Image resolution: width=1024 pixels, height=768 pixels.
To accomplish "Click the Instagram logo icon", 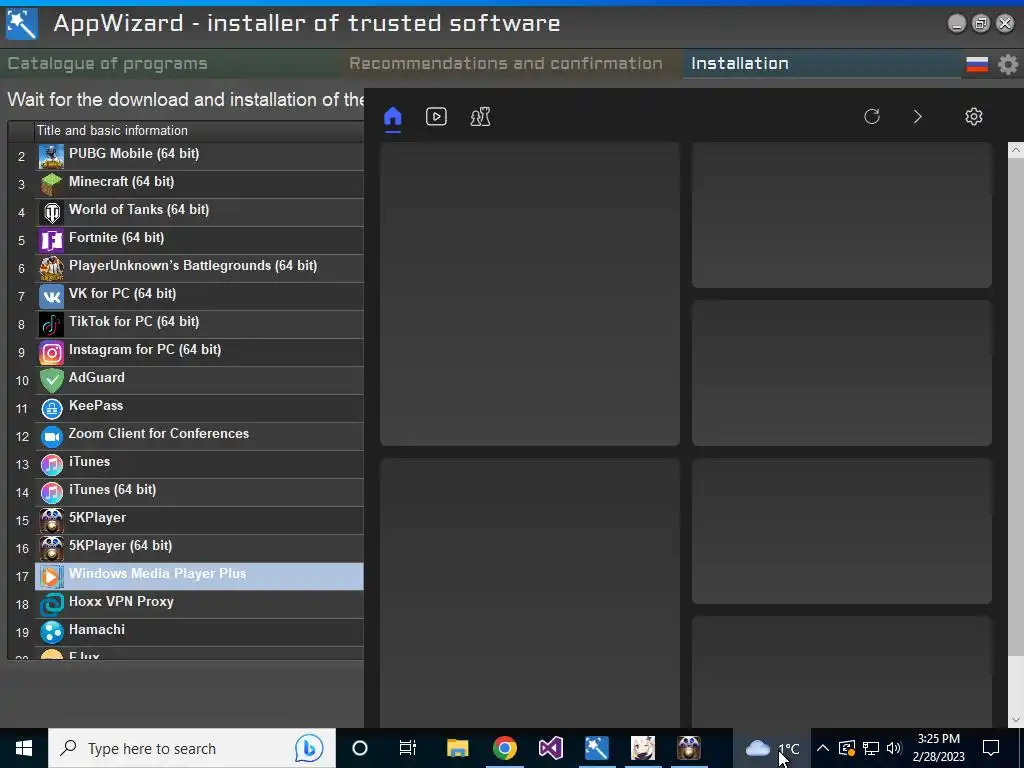I will pyautogui.click(x=52, y=353).
